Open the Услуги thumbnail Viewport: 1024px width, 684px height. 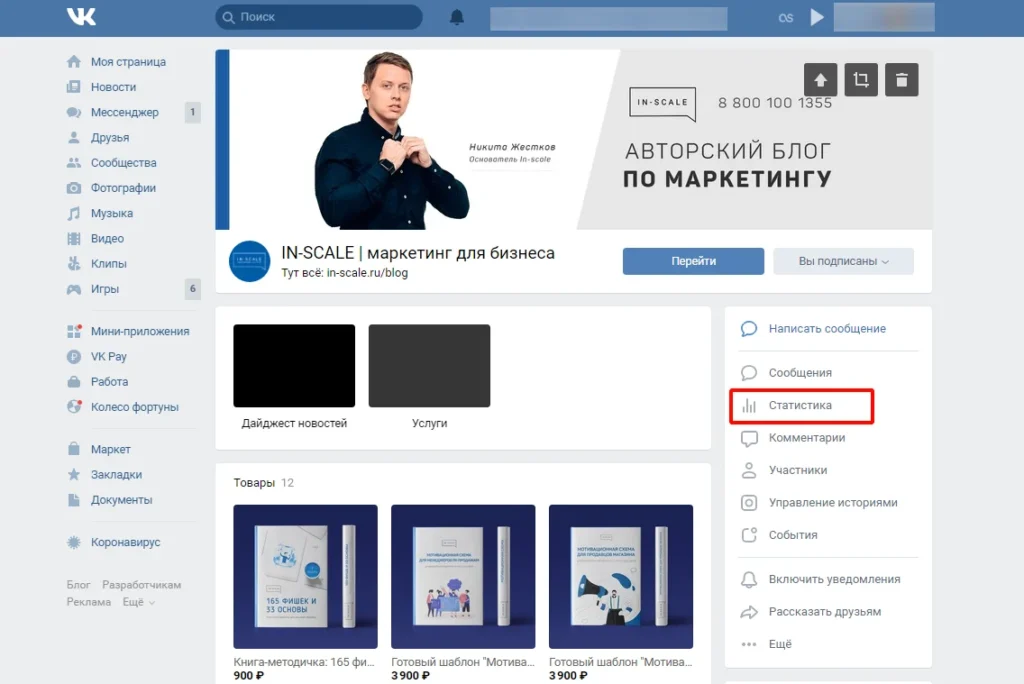429,366
